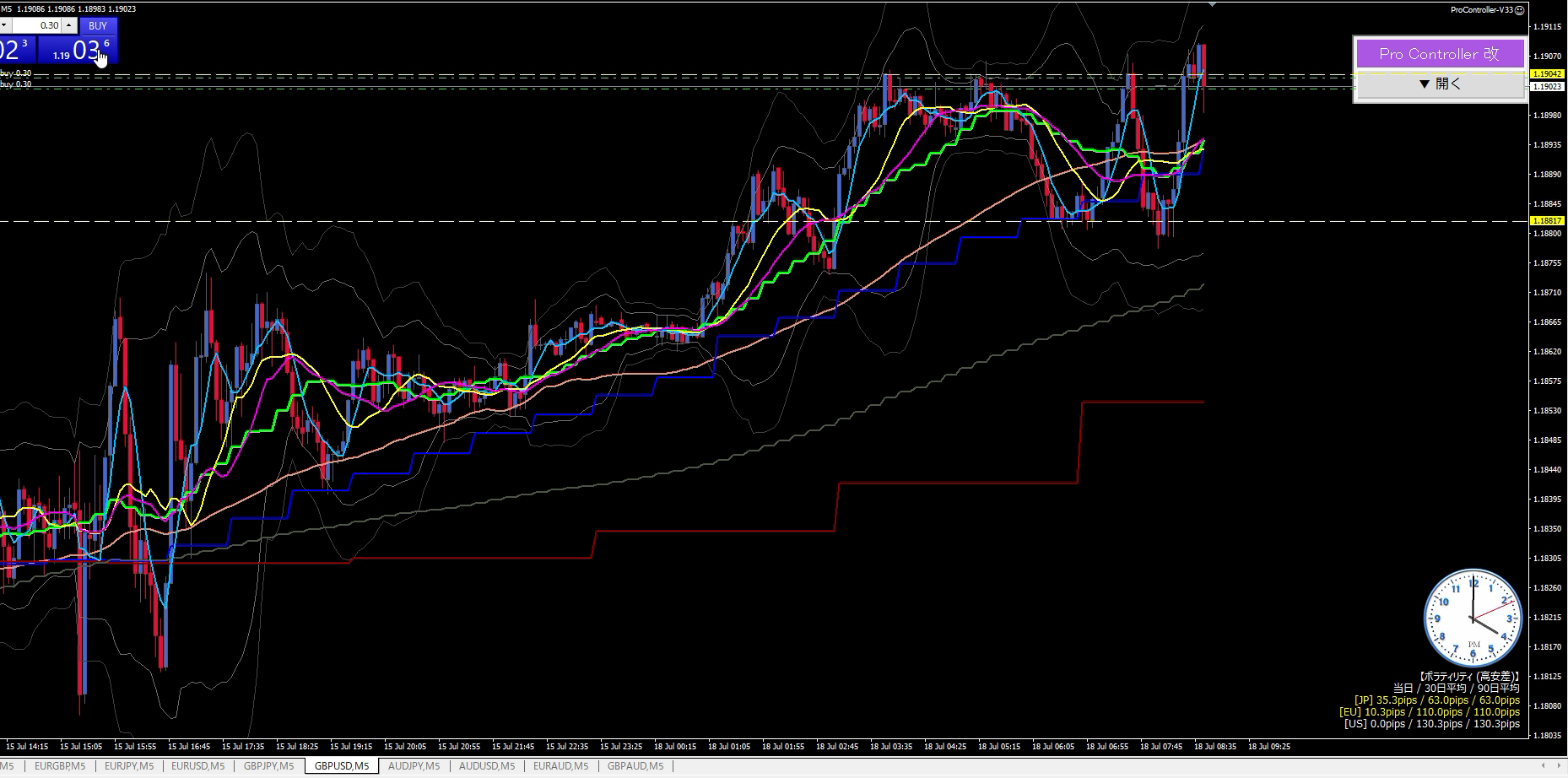This screenshot has height=778, width=1568.
Task: Click the yellow 1.18817 price level label
Action: click(x=1547, y=220)
